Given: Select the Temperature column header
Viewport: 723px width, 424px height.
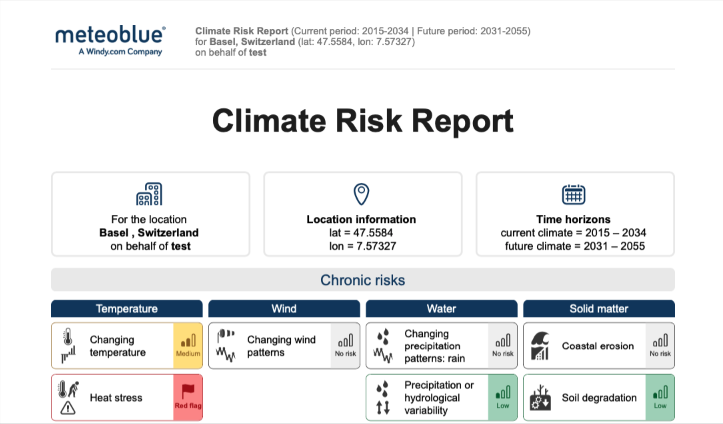Looking at the screenshot, I should click(127, 309).
